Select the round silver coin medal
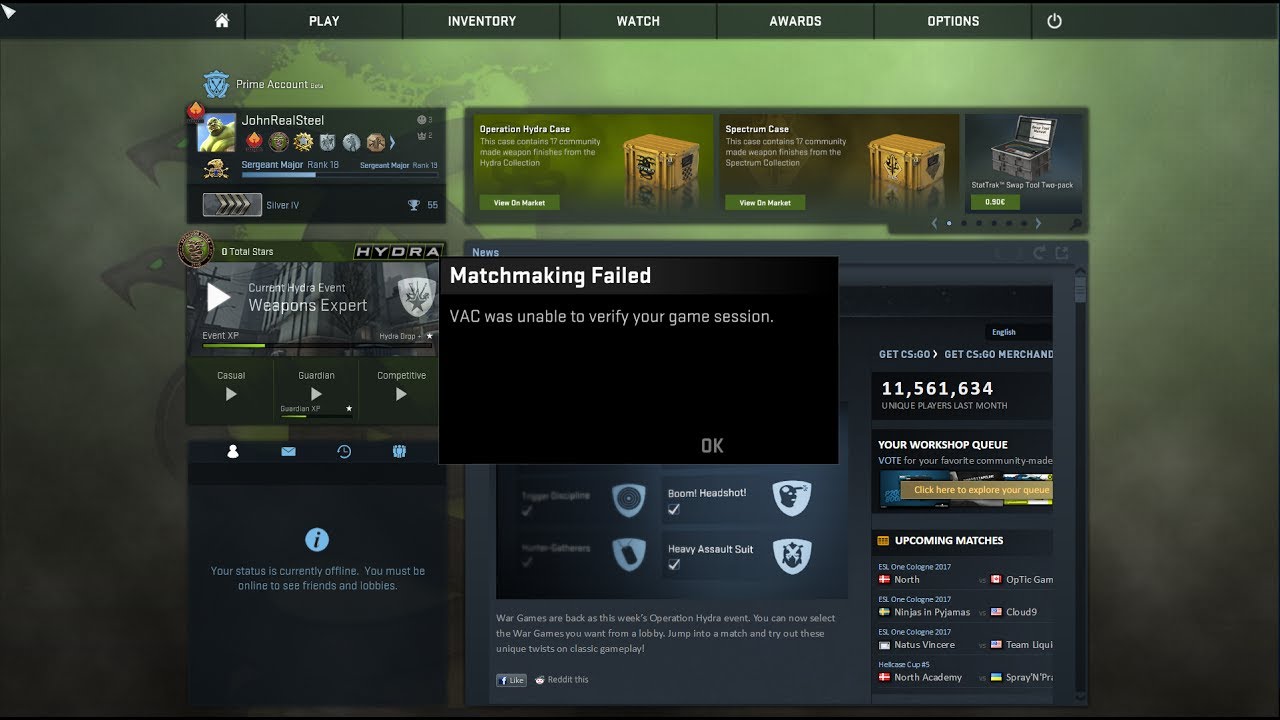1280x720 pixels. point(351,142)
